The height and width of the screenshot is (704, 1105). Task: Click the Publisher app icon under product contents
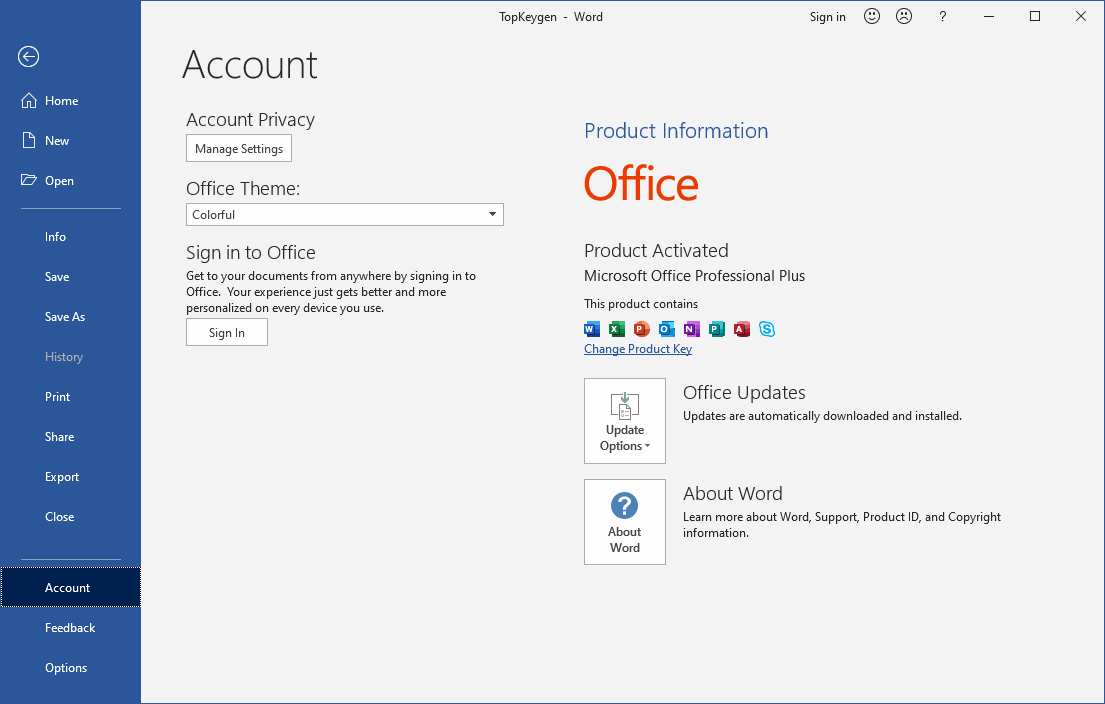(x=717, y=329)
